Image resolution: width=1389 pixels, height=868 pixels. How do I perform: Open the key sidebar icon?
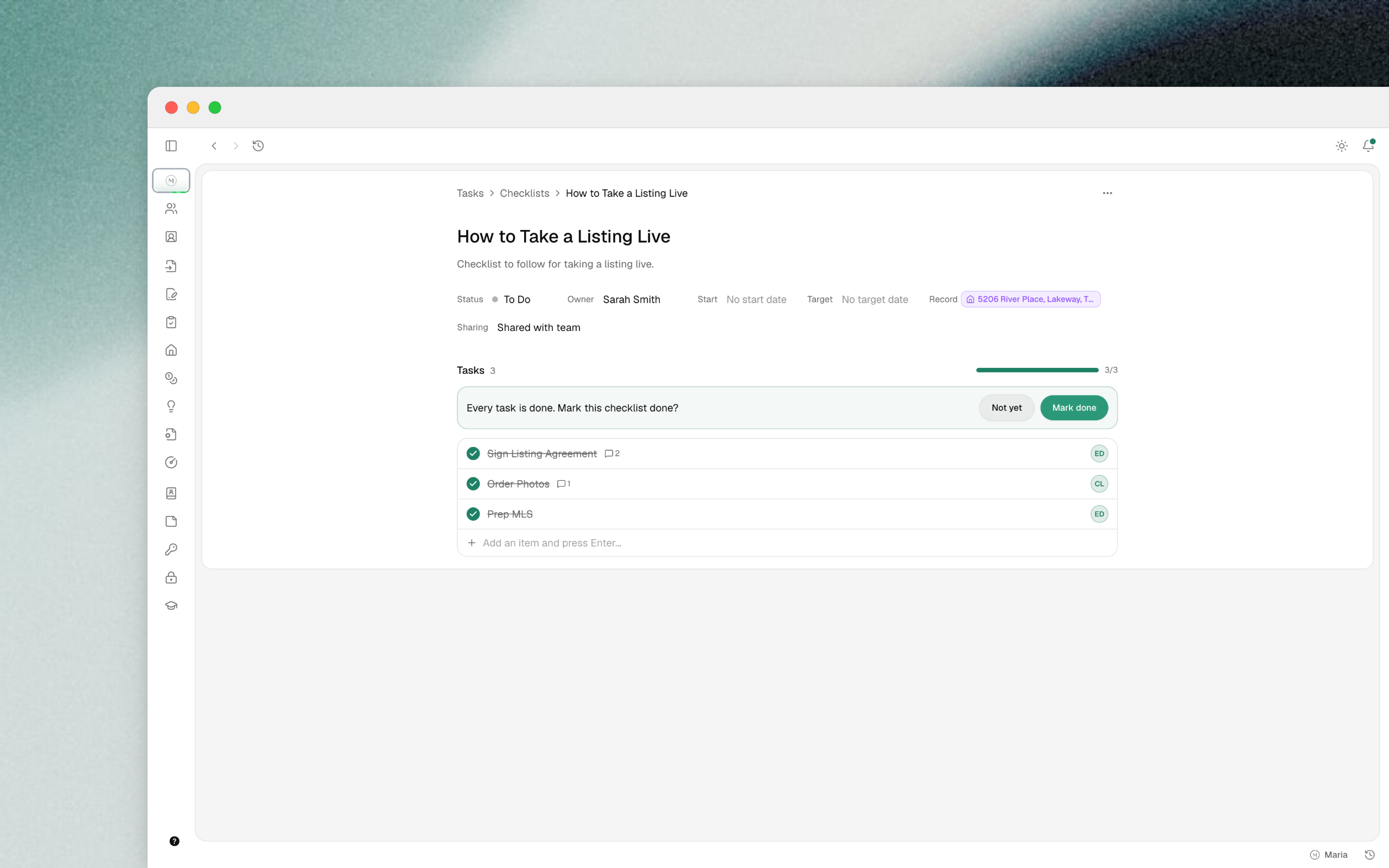(171, 550)
